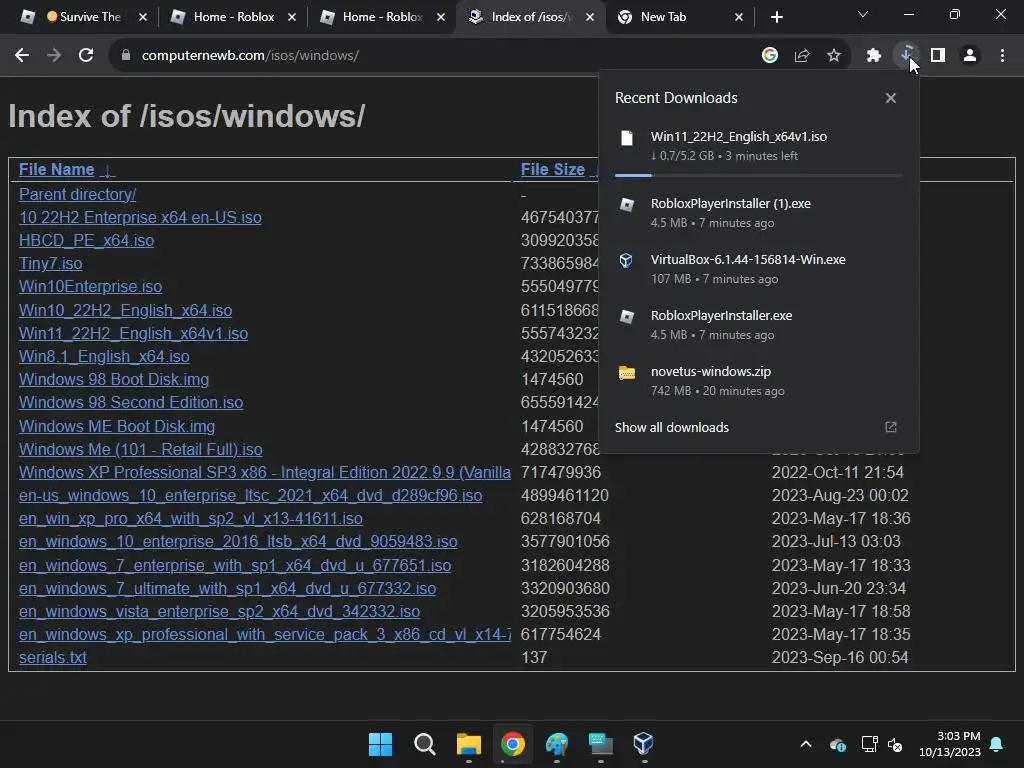
Task: Open File Explorer from taskbar
Action: 469,744
